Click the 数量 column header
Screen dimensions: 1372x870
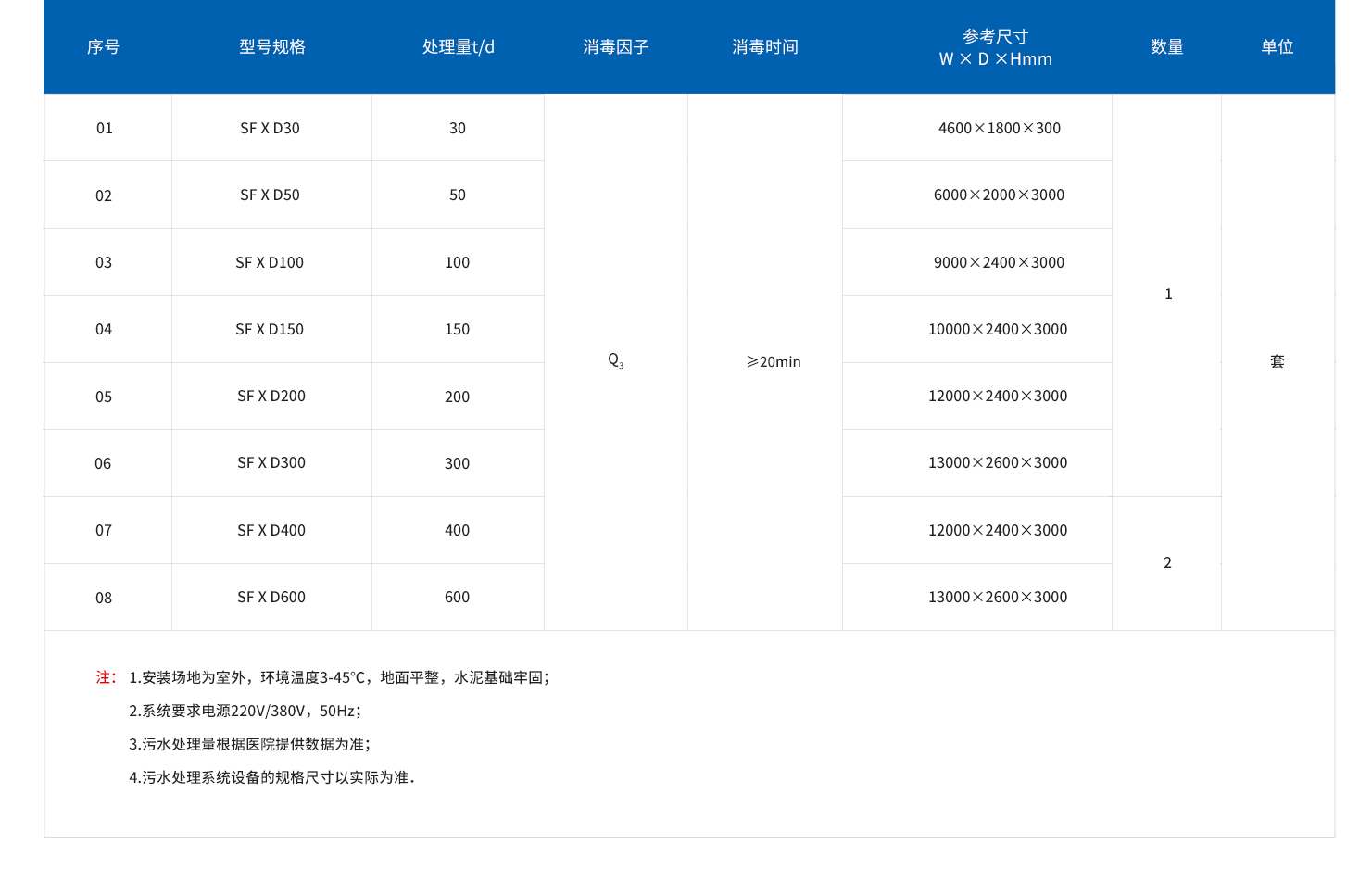(x=1167, y=47)
